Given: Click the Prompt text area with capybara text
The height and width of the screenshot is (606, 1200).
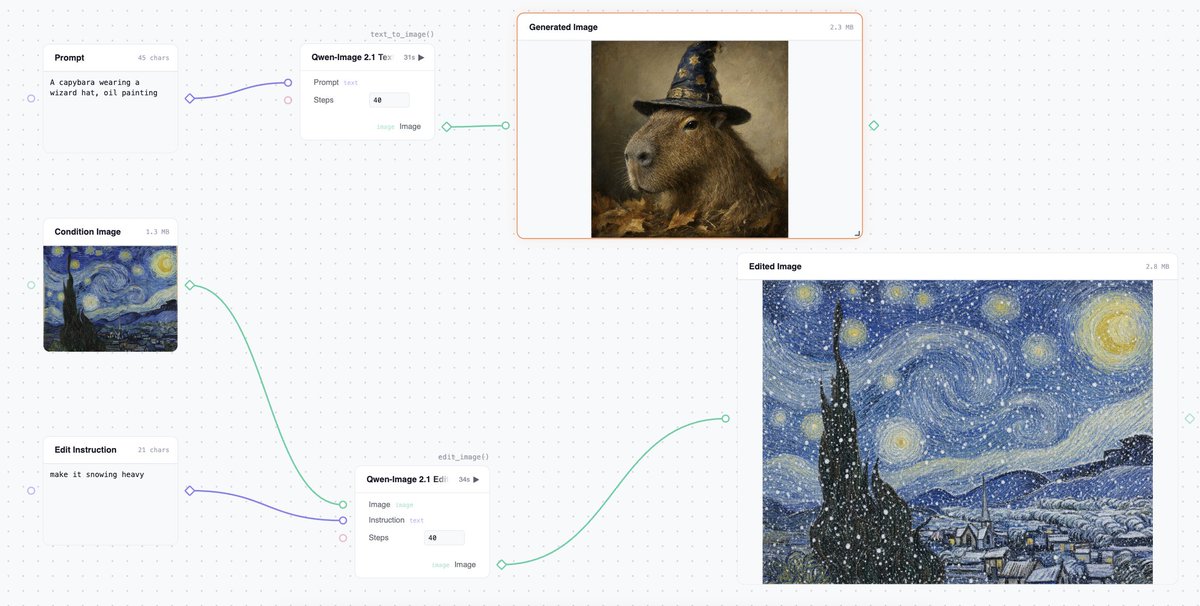Looking at the screenshot, I should pos(110,111).
